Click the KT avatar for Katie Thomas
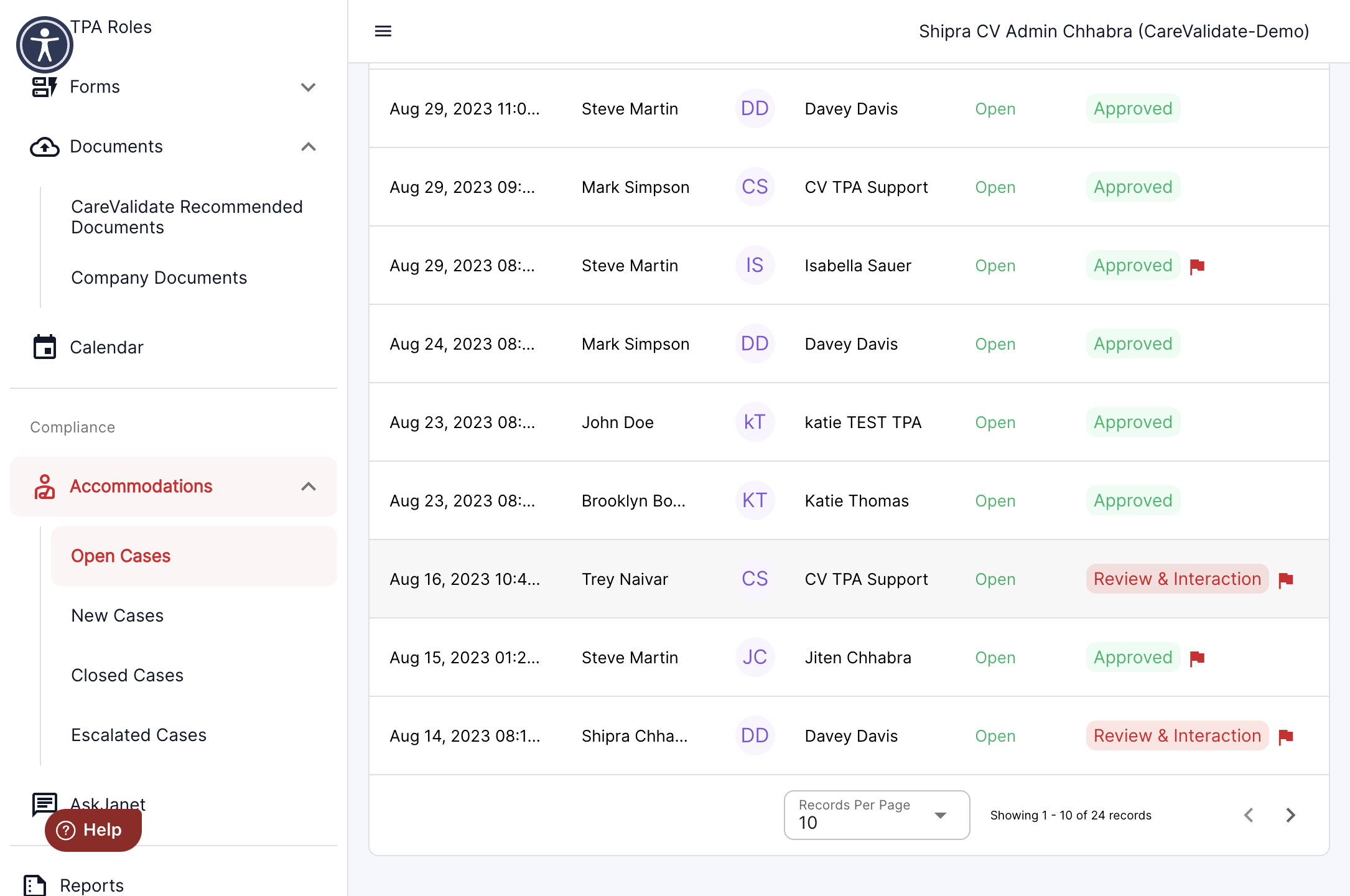Screen dimensions: 1350x896 (755, 501)
